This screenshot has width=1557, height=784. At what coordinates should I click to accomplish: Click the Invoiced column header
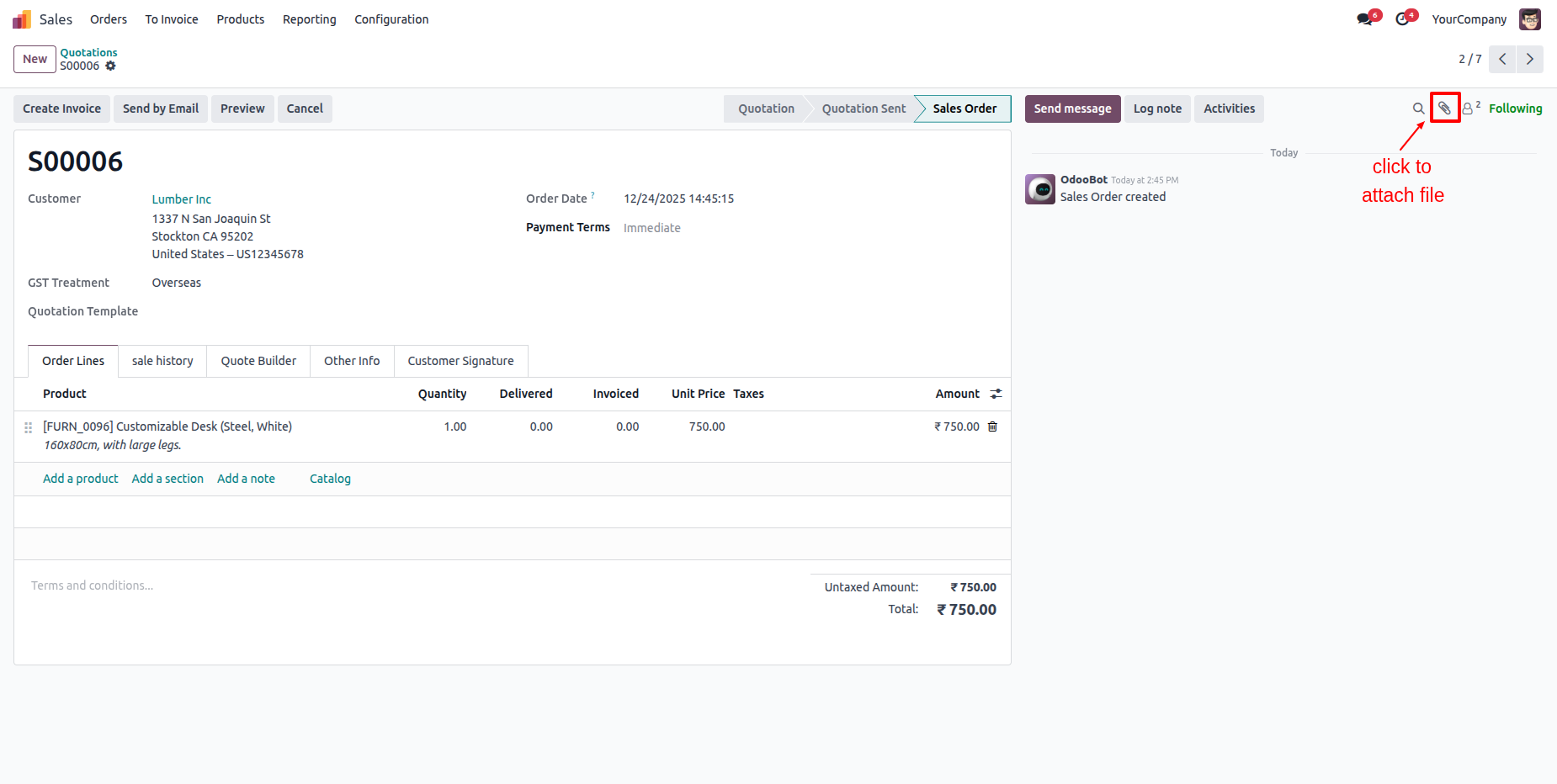615,394
